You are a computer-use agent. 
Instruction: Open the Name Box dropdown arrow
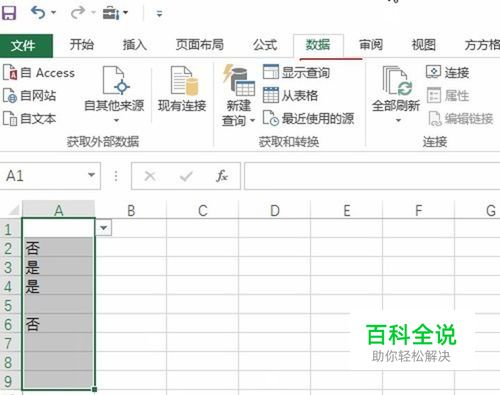[x=91, y=175]
